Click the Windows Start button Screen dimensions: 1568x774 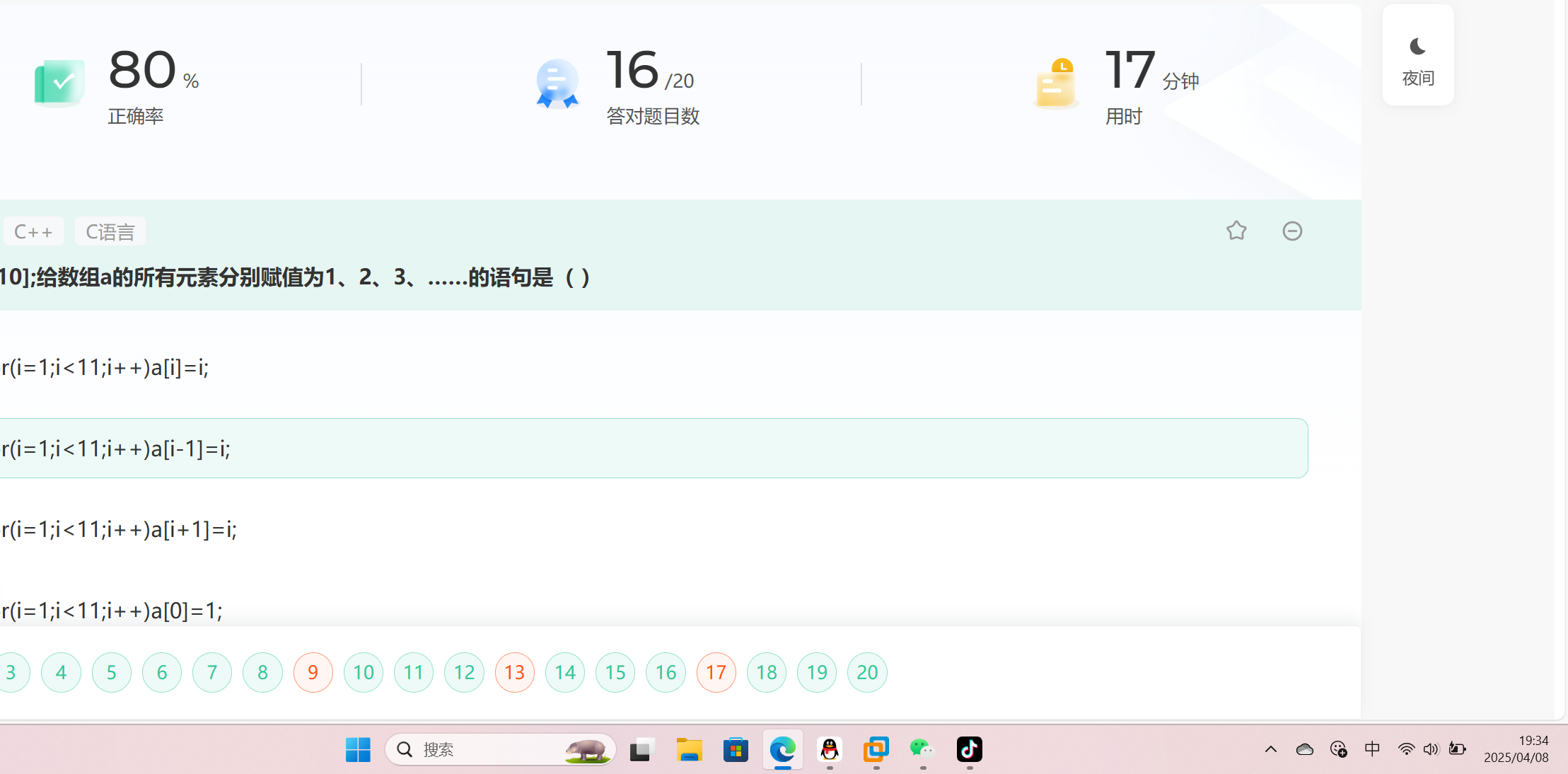(x=358, y=749)
